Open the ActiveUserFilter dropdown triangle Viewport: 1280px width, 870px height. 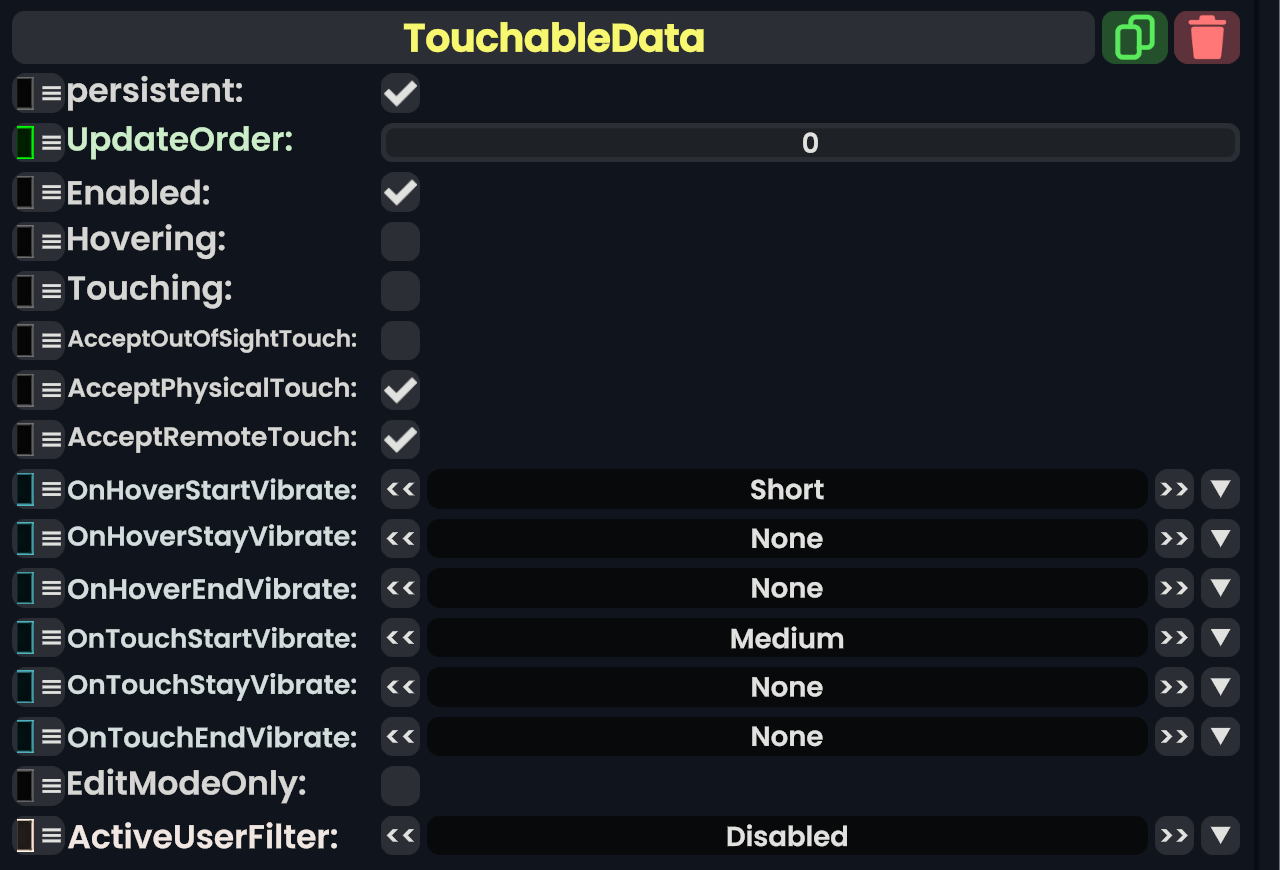[x=1220, y=836]
